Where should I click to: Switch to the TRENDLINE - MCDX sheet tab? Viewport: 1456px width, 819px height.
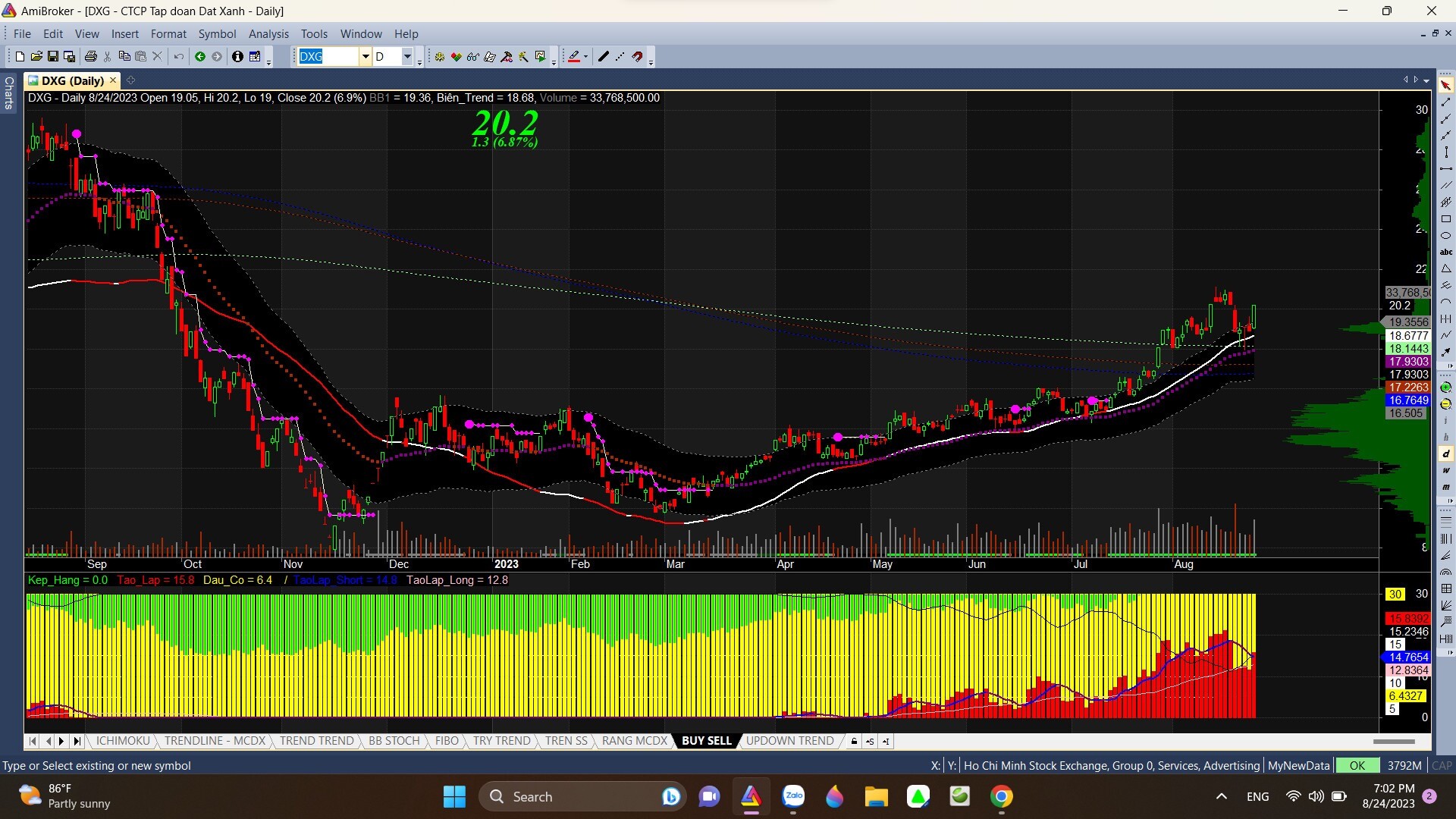[x=215, y=741]
